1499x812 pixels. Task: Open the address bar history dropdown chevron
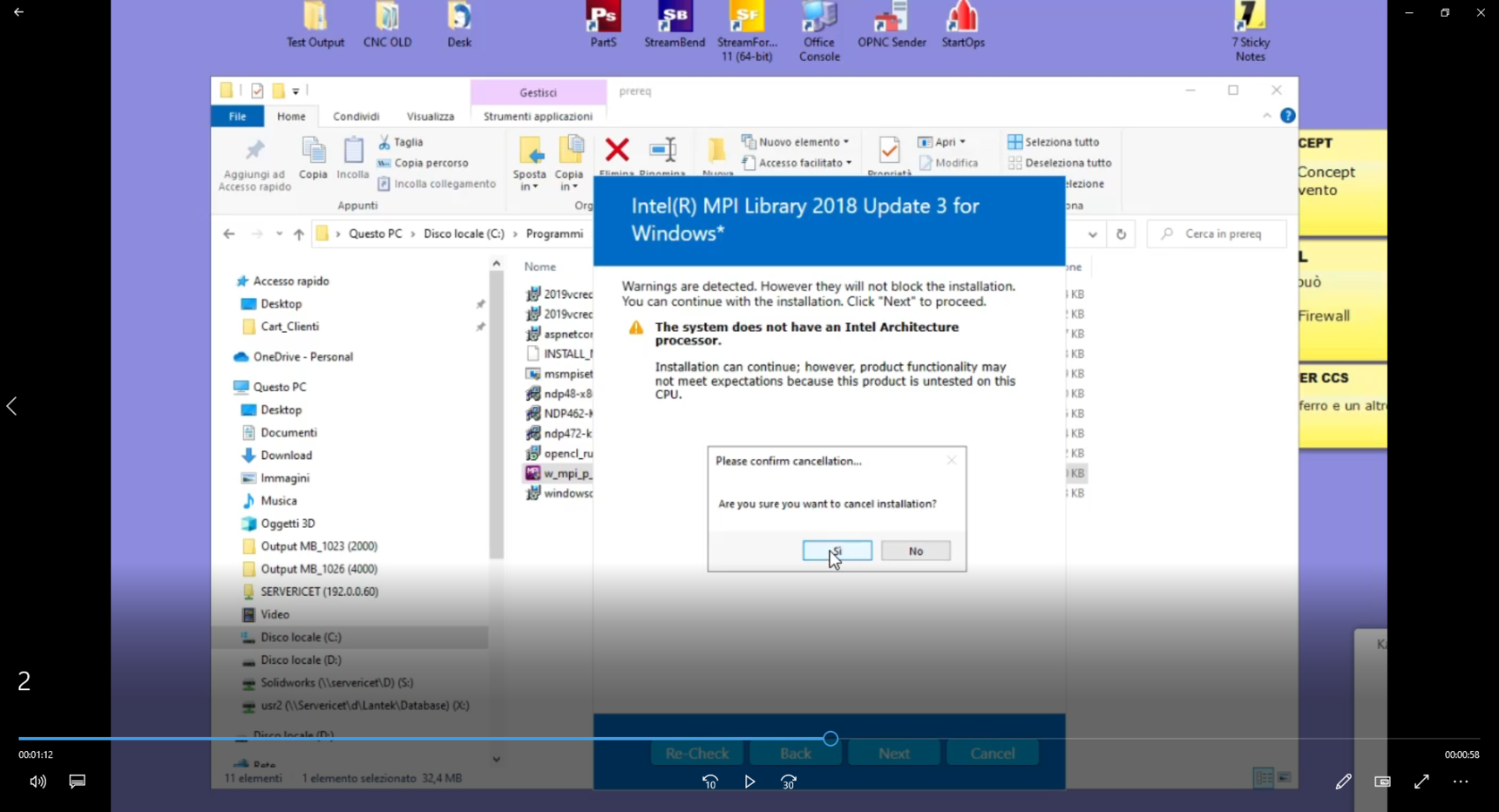[x=1092, y=234]
